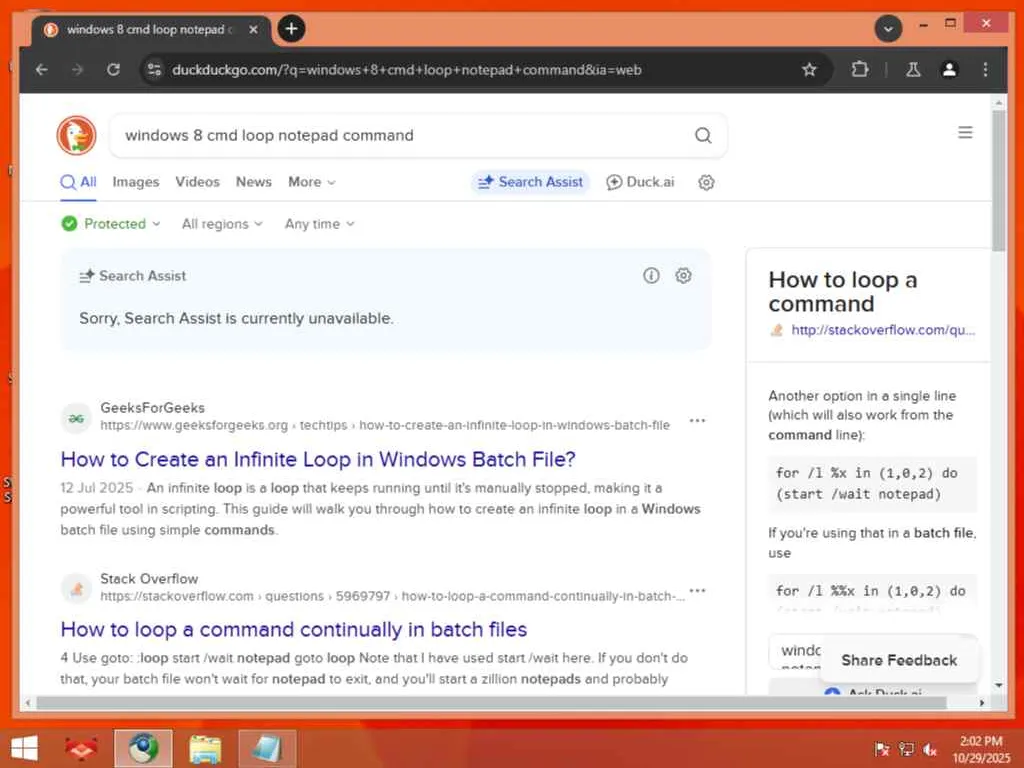Click the Share Feedback button
This screenshot has height=768, width=1024.
point(899,660)
